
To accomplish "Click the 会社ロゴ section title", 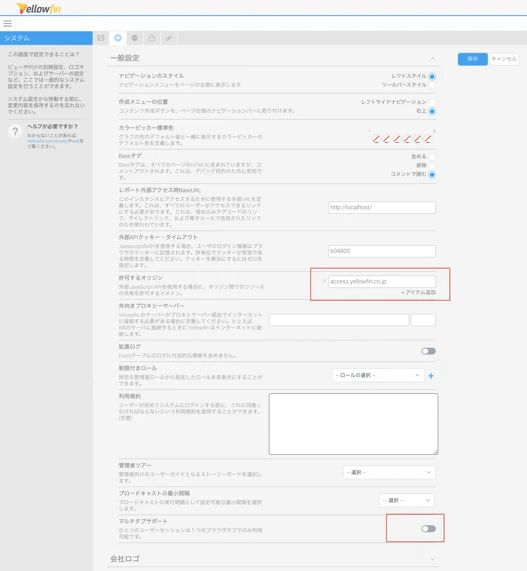I will 125,559.
